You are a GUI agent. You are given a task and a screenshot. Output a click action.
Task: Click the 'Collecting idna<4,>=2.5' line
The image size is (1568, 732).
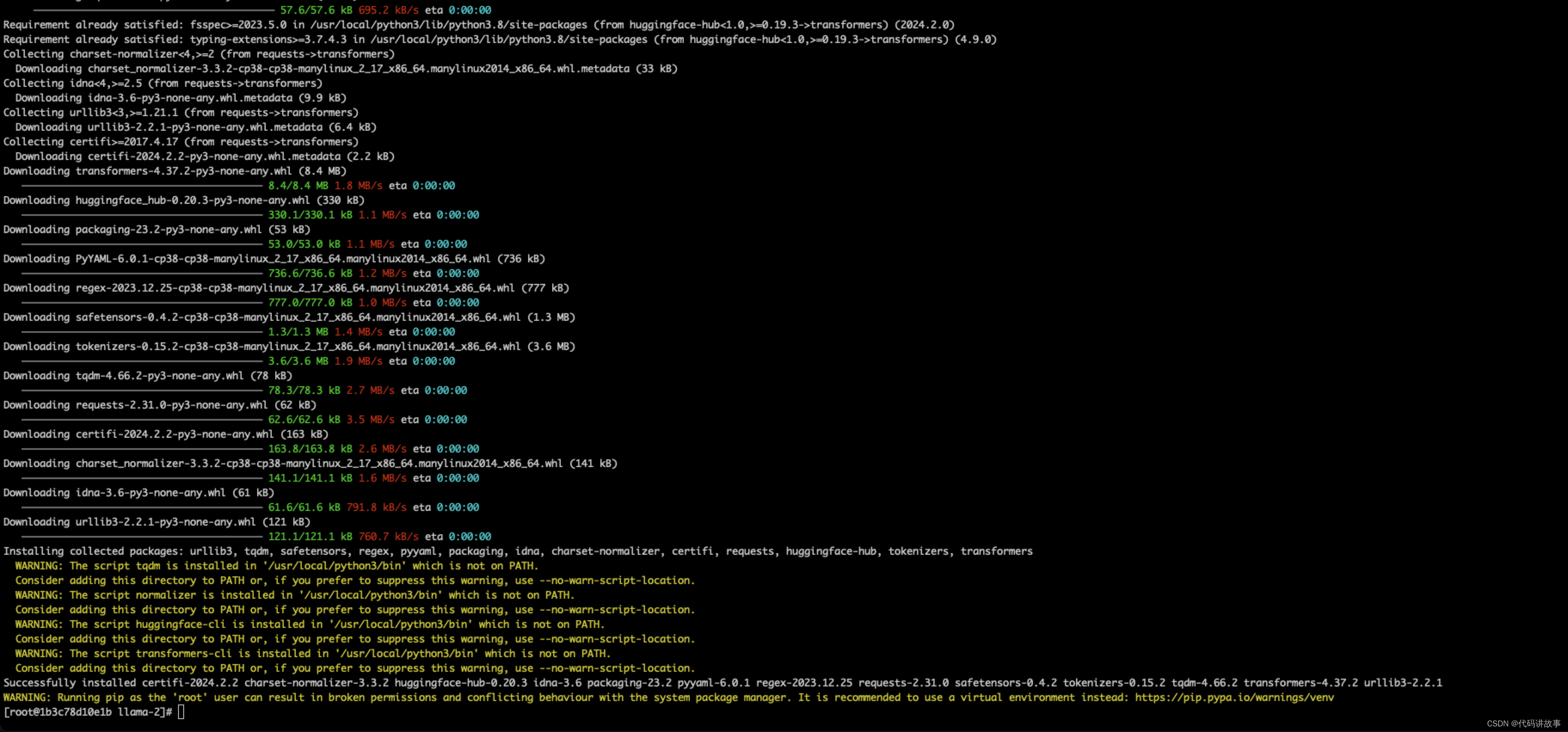point(163,83)
